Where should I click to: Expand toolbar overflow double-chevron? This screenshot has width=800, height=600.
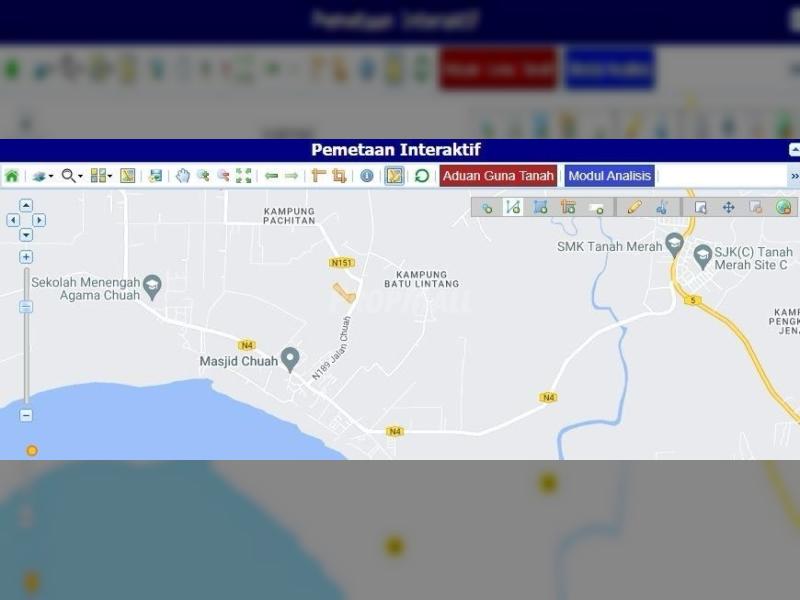pos(794,176)
